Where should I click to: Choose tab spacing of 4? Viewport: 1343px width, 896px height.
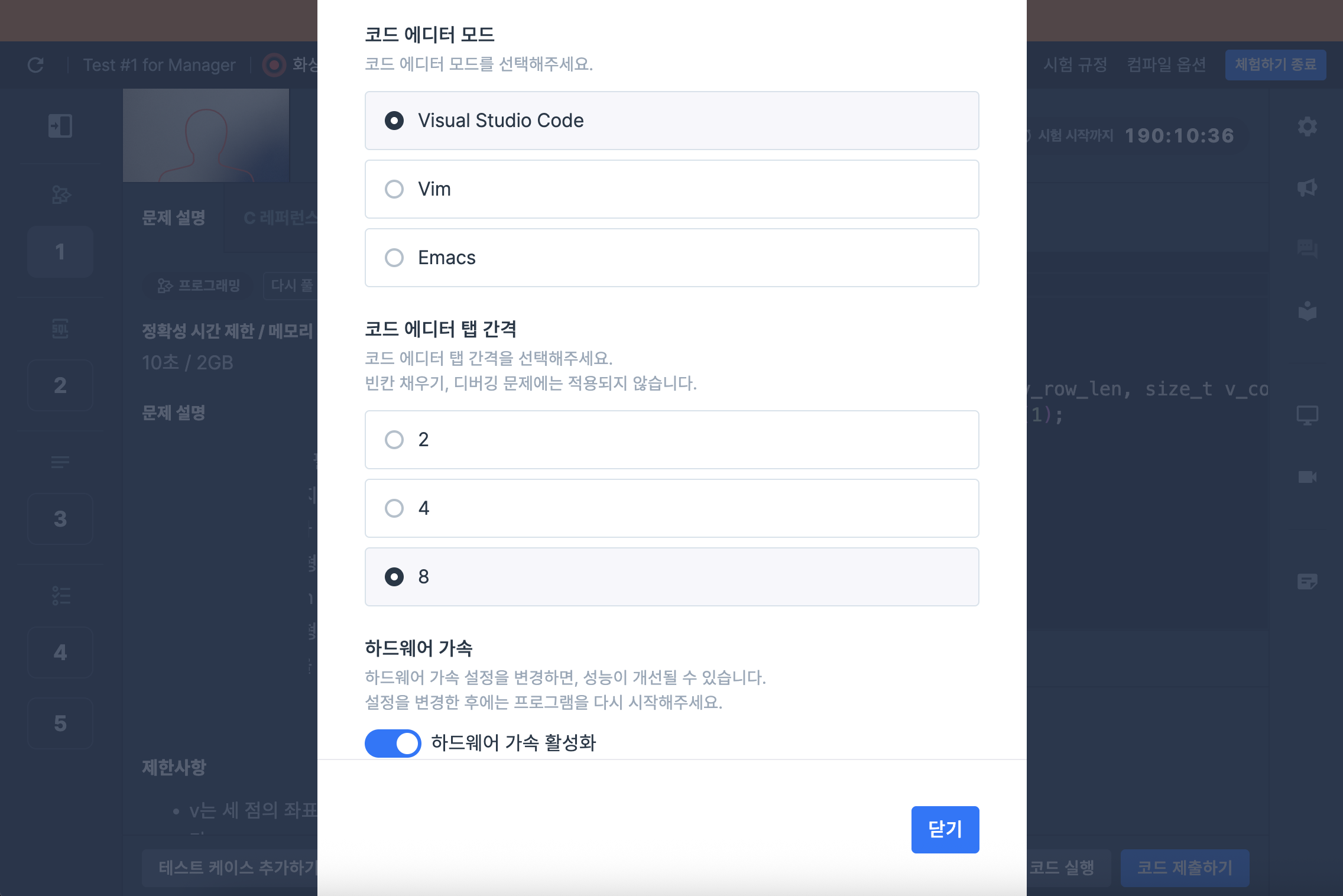671,508
